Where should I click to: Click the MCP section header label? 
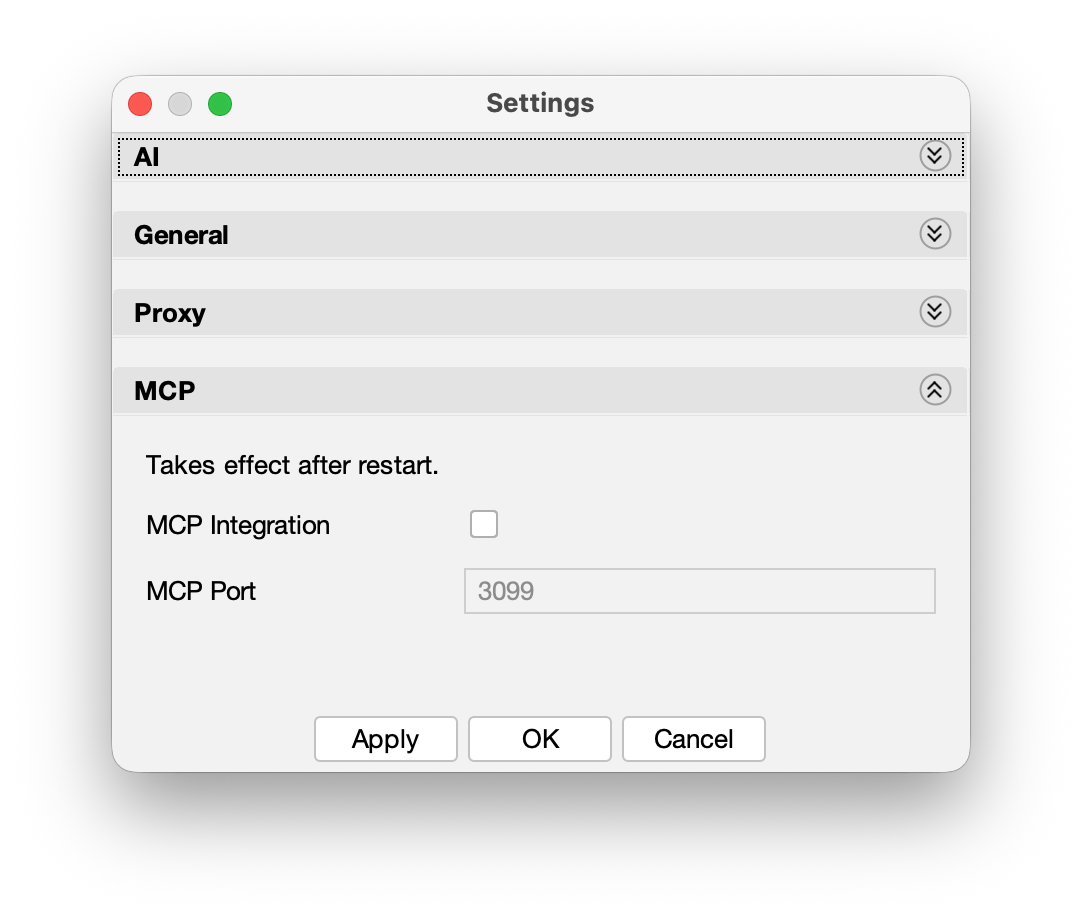164,391
